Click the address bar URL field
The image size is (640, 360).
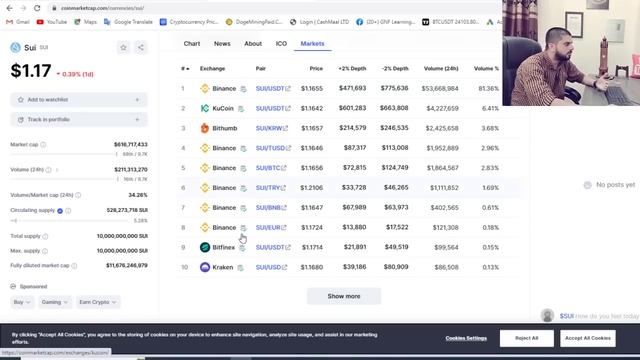coord(273,8)
